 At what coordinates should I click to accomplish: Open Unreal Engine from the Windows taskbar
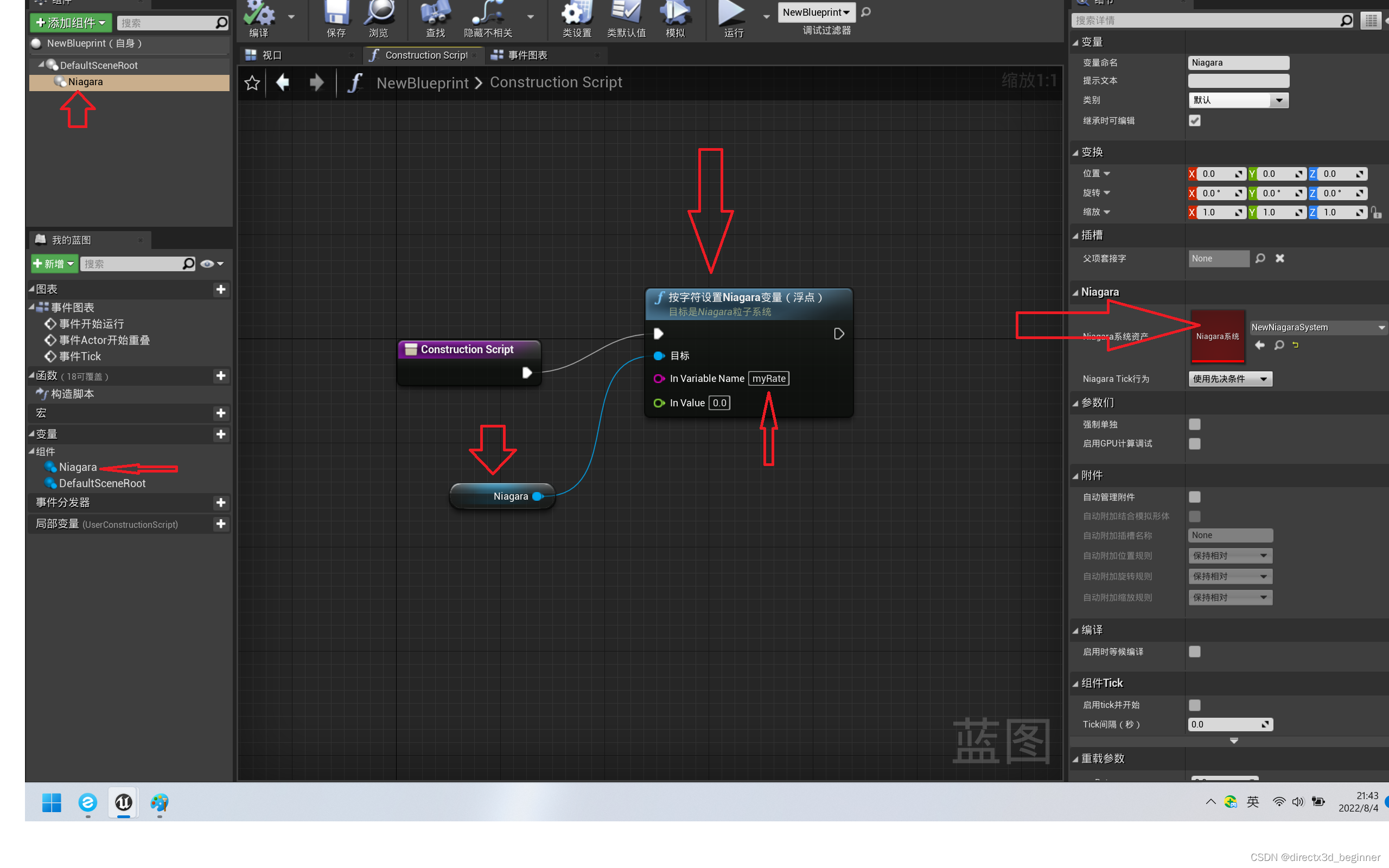pos(123,802)
